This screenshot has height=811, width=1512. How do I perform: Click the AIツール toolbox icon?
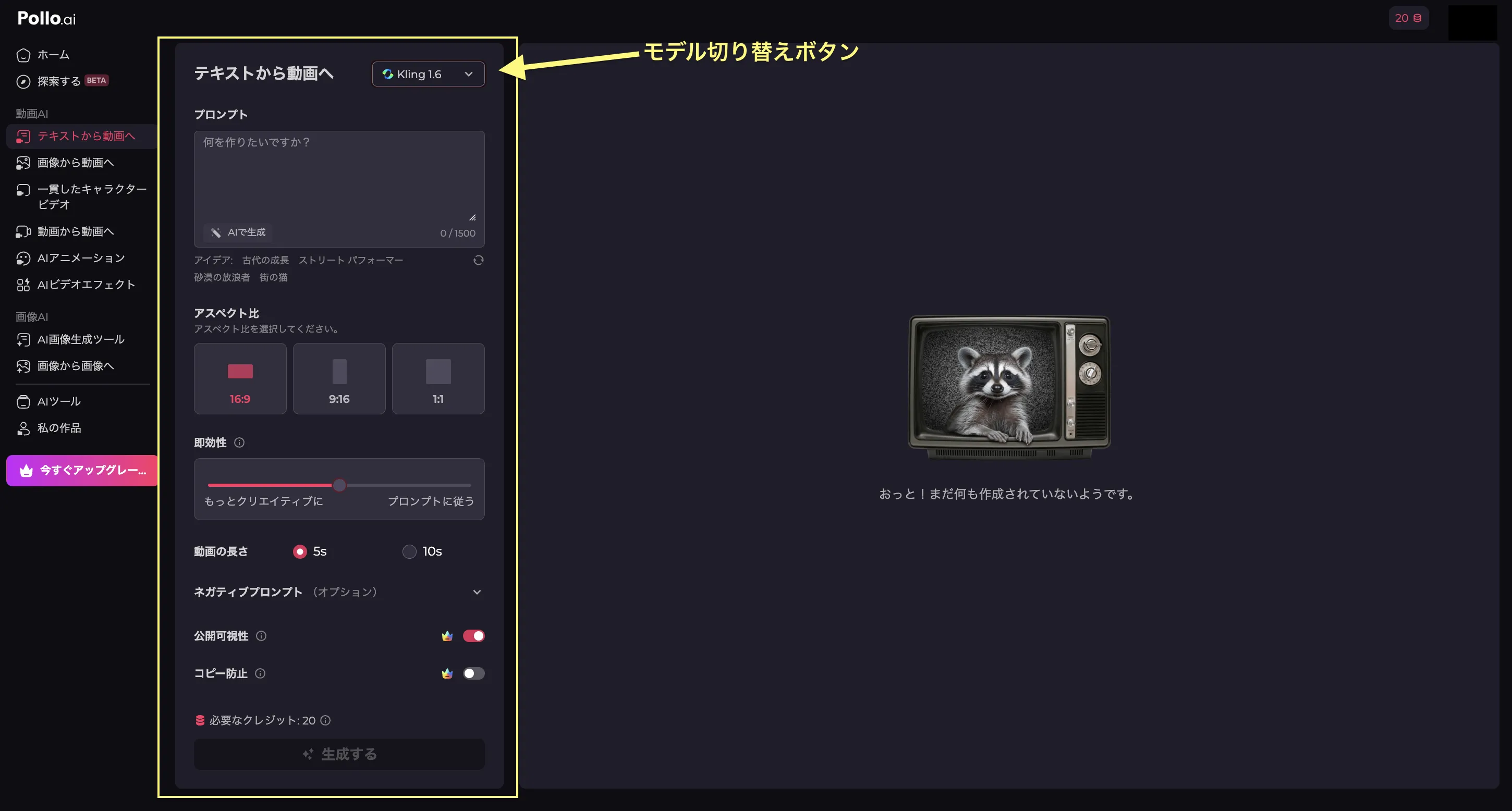coord(23,402)
